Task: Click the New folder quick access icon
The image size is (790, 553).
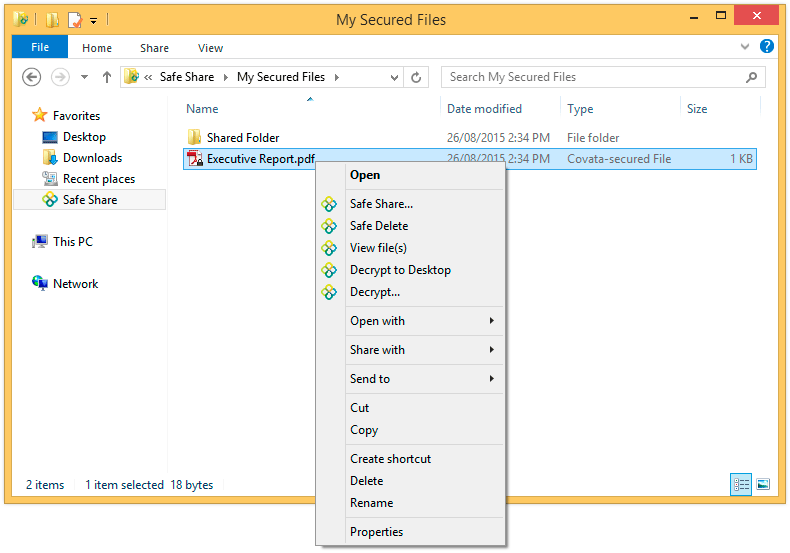Action: click(52, 20)
